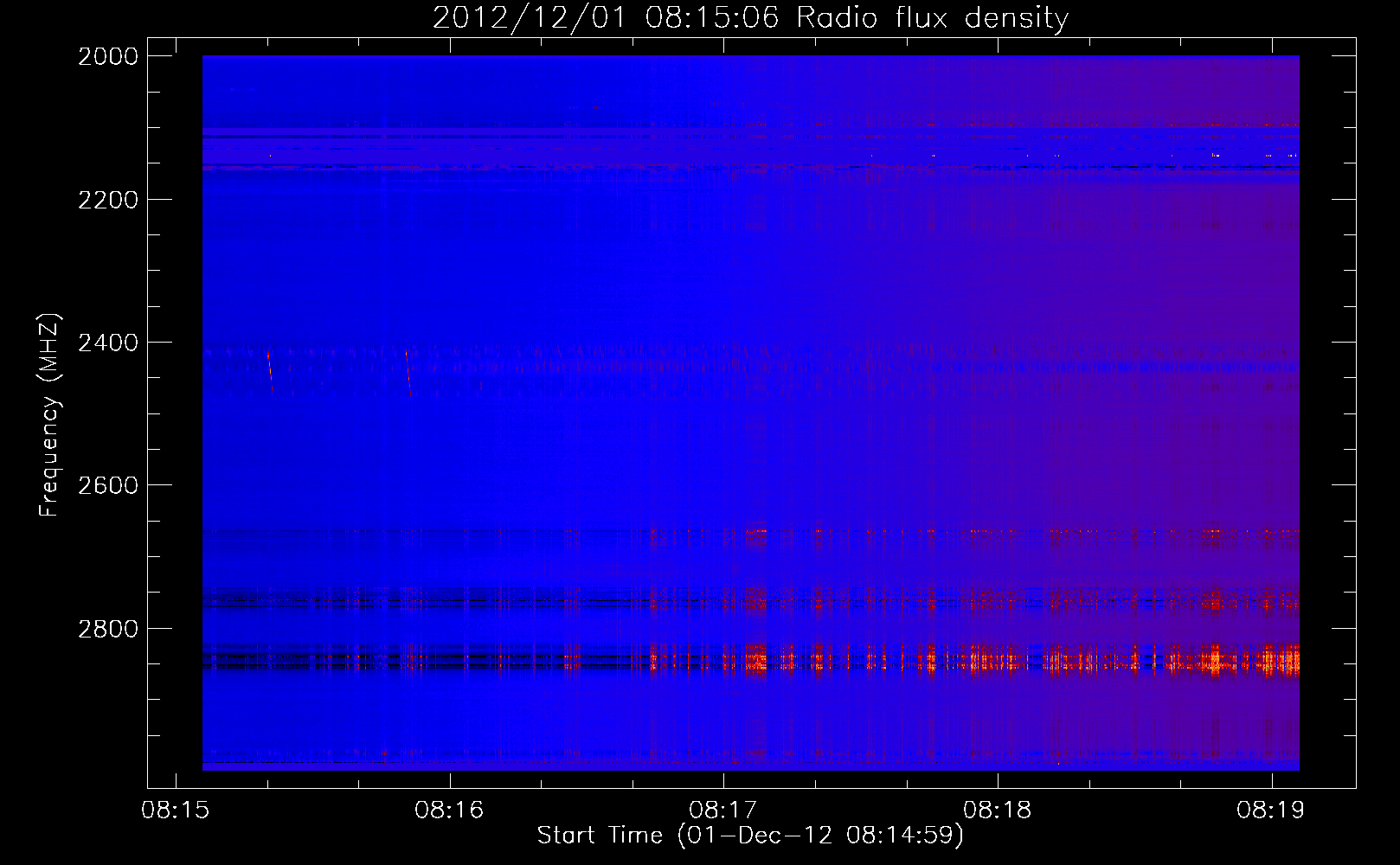Click the 2000 frequency tick label
Image resolution: width=1400 pixels, height=865 pixels.
pos(108,56)
